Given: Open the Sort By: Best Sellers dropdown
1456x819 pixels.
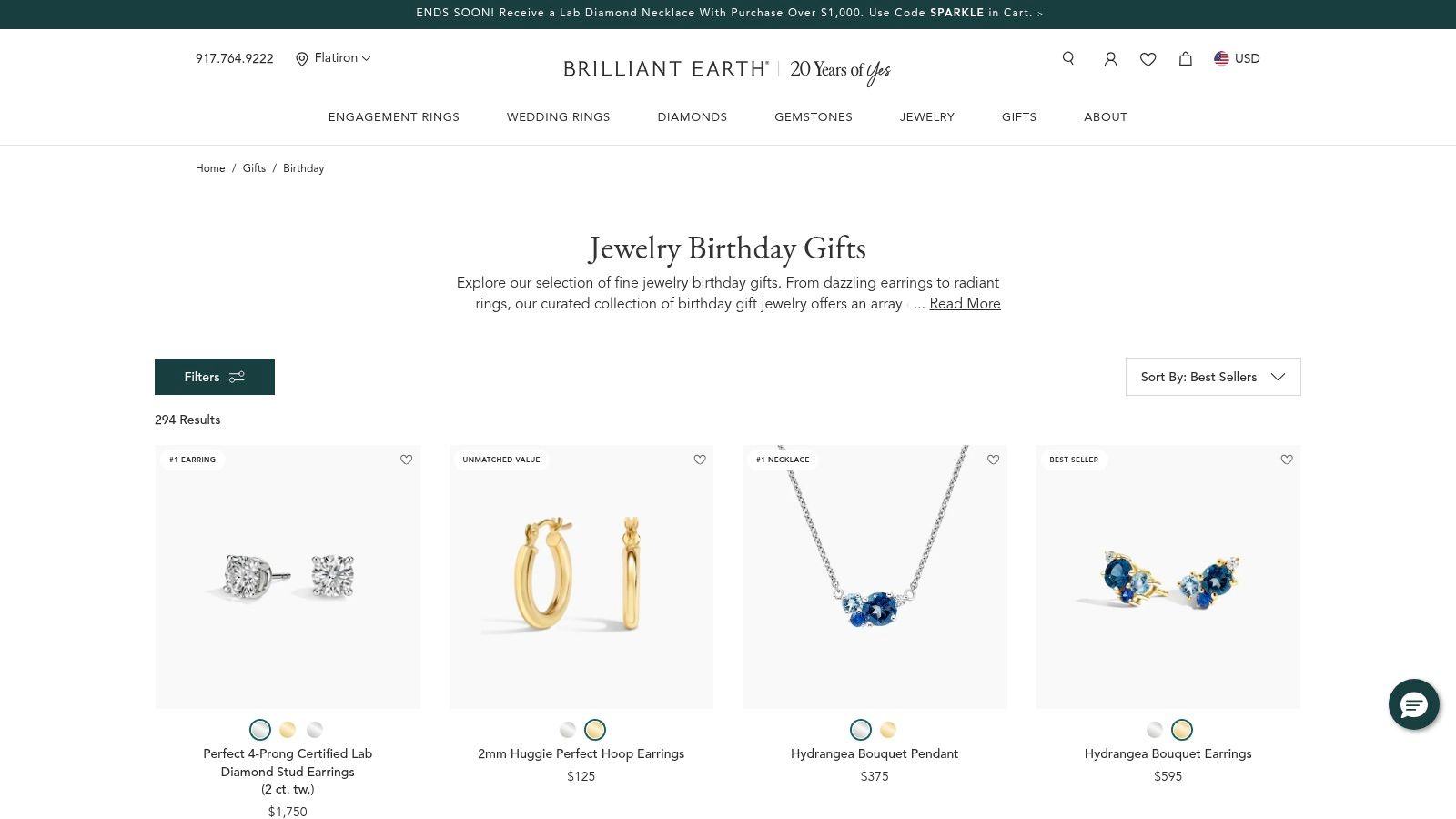Looking at the screenshot, I should coord(1213,377).
